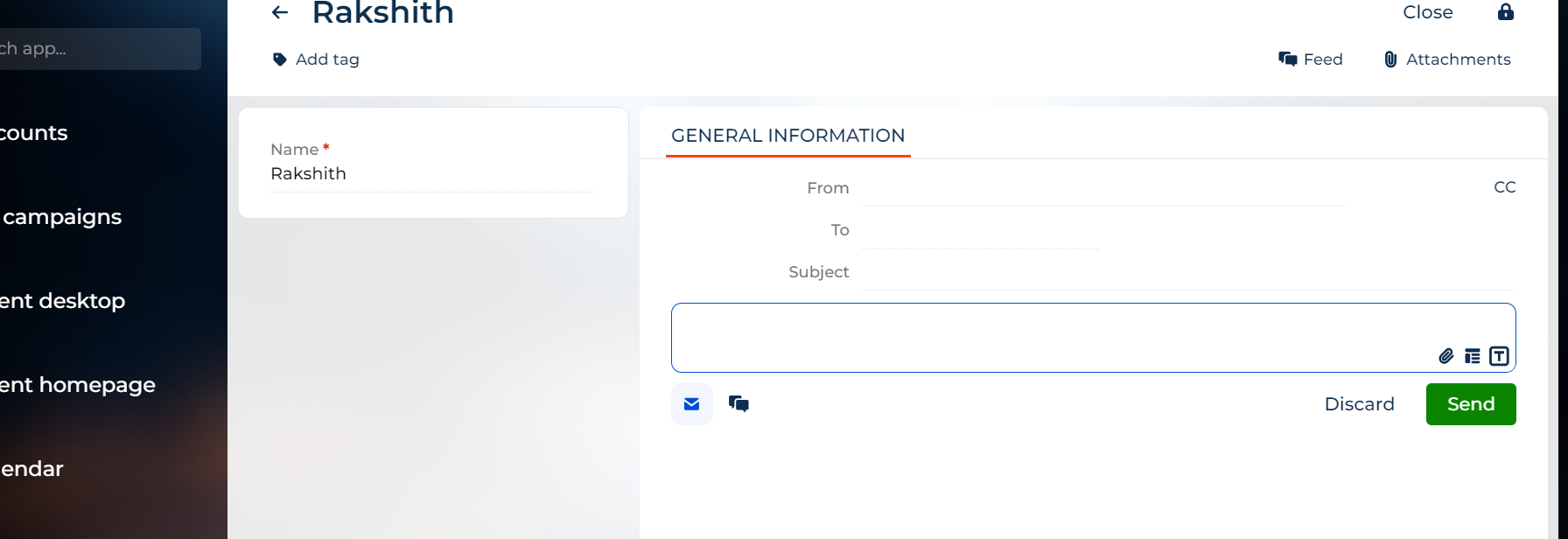Click into the Subject field
This screenshot has height=539, width=1568.
click(x=1187, y=272)
